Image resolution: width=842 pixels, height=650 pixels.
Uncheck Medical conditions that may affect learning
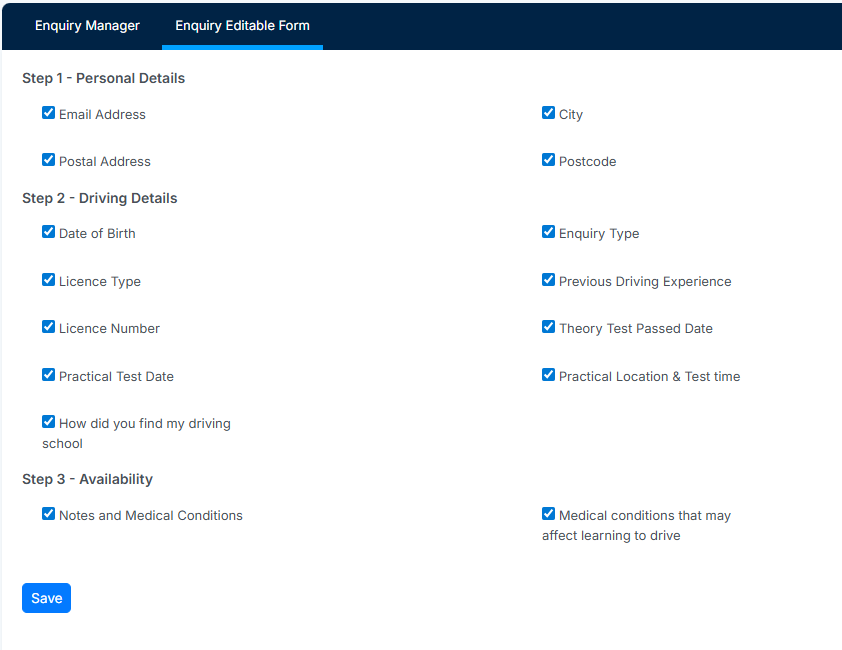pyautogui.click(x=548, y=514)
